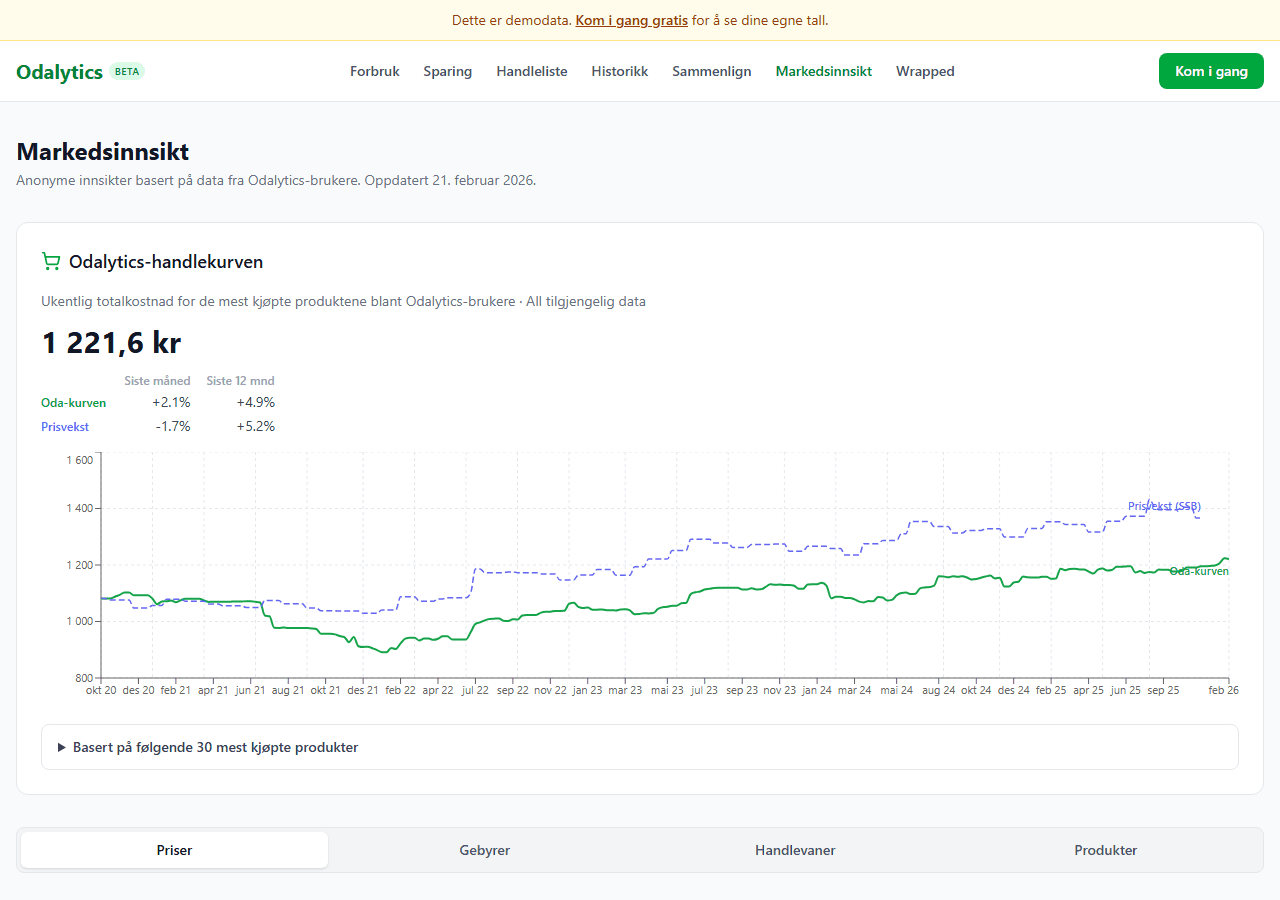Switch to the Gebyrer tab

click(x=484, y=850)
